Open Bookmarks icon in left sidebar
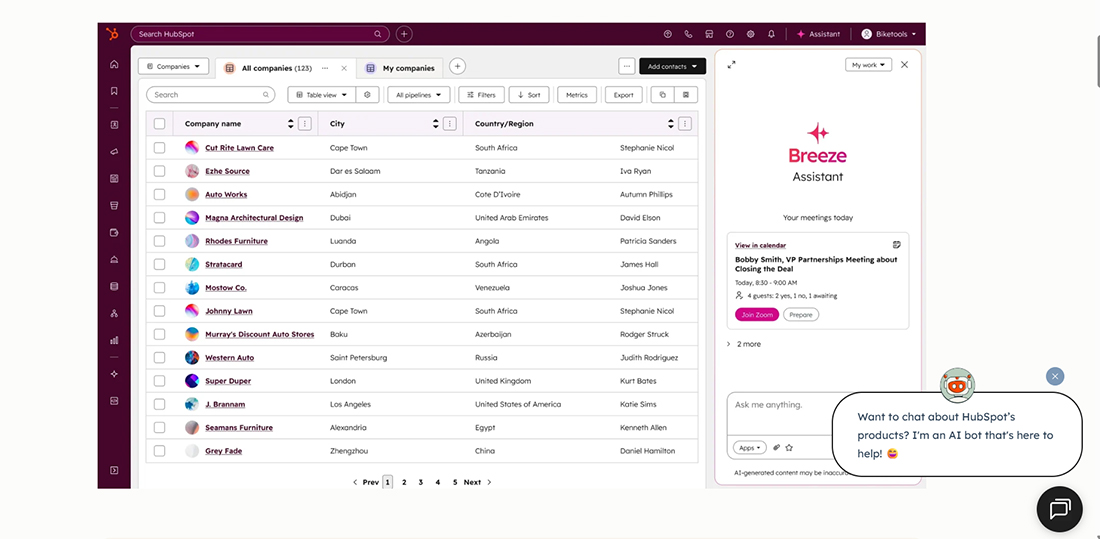Viewport: 1100px width, 539px height. (114, 91)
